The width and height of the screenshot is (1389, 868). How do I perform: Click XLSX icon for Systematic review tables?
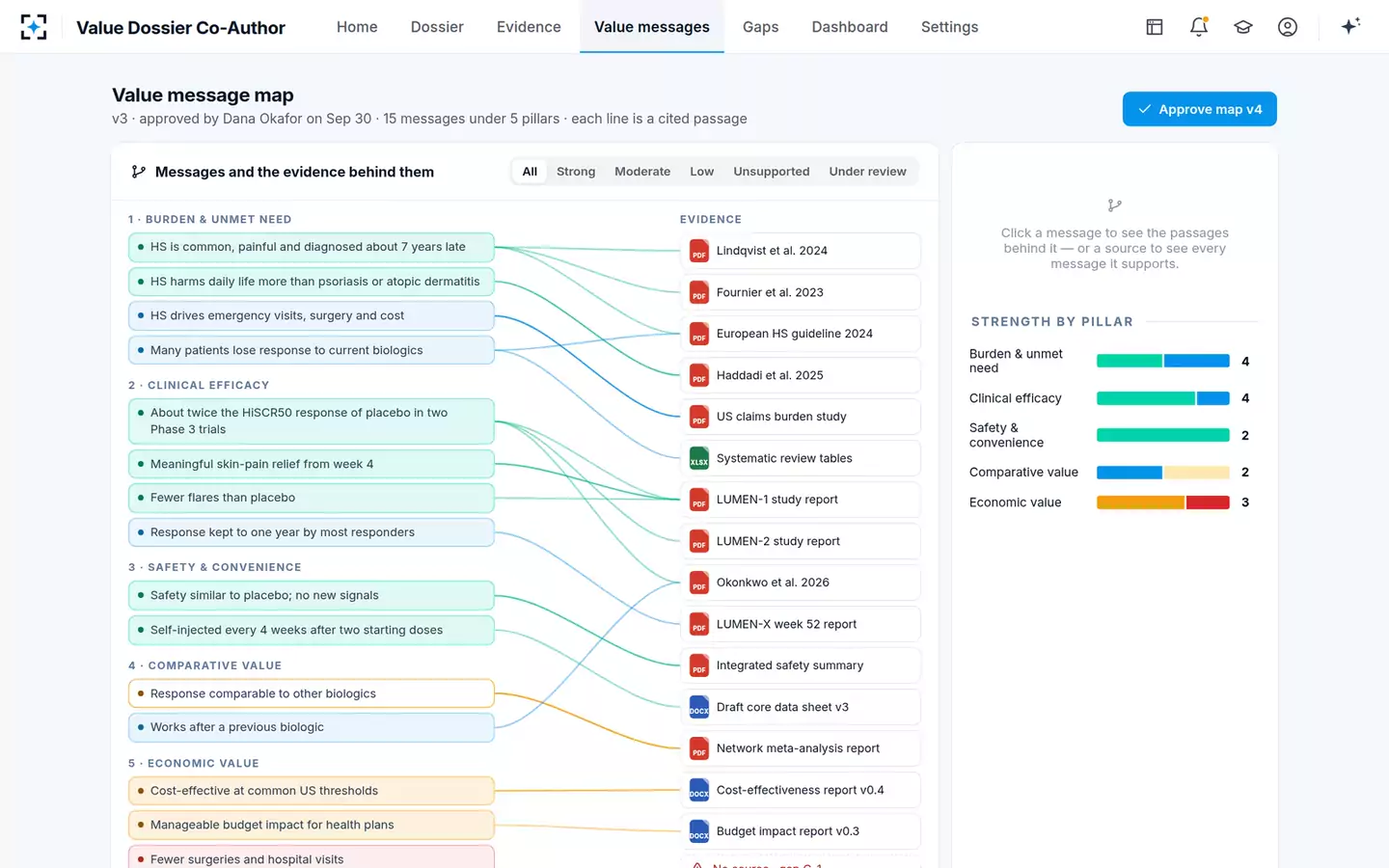(699, 458)
